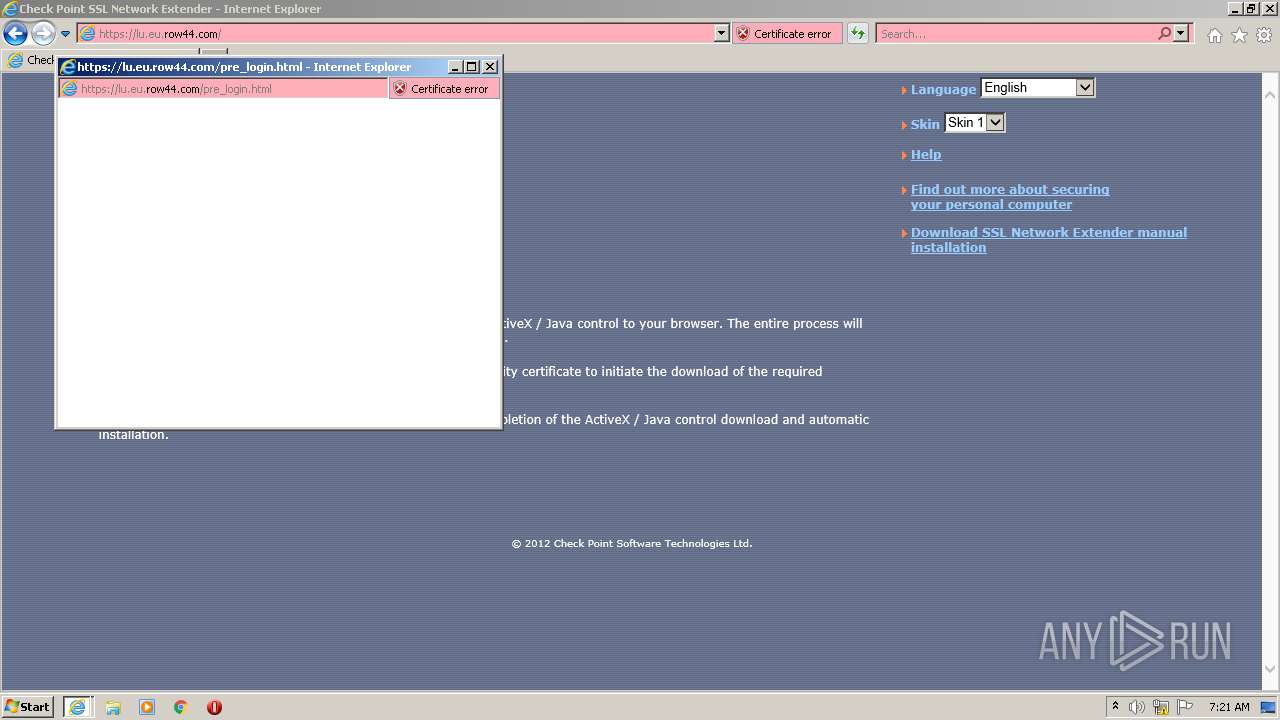
Task: Open the search provider dropdown arrow
Action: [1181, 34]
